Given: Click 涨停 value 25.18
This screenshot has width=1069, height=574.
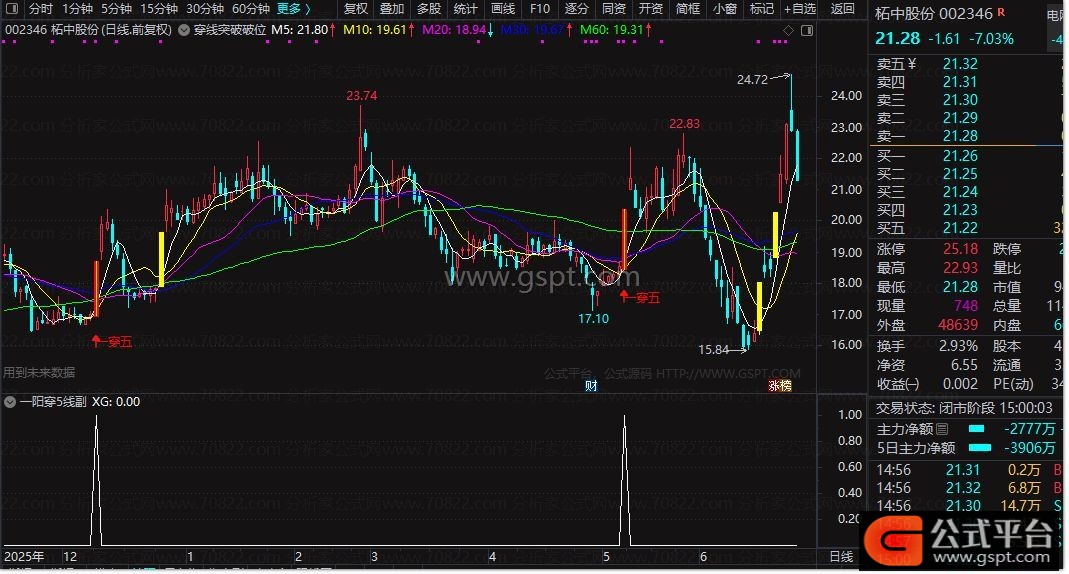Looking at the screenshot, I should click(x=960, y=249).
